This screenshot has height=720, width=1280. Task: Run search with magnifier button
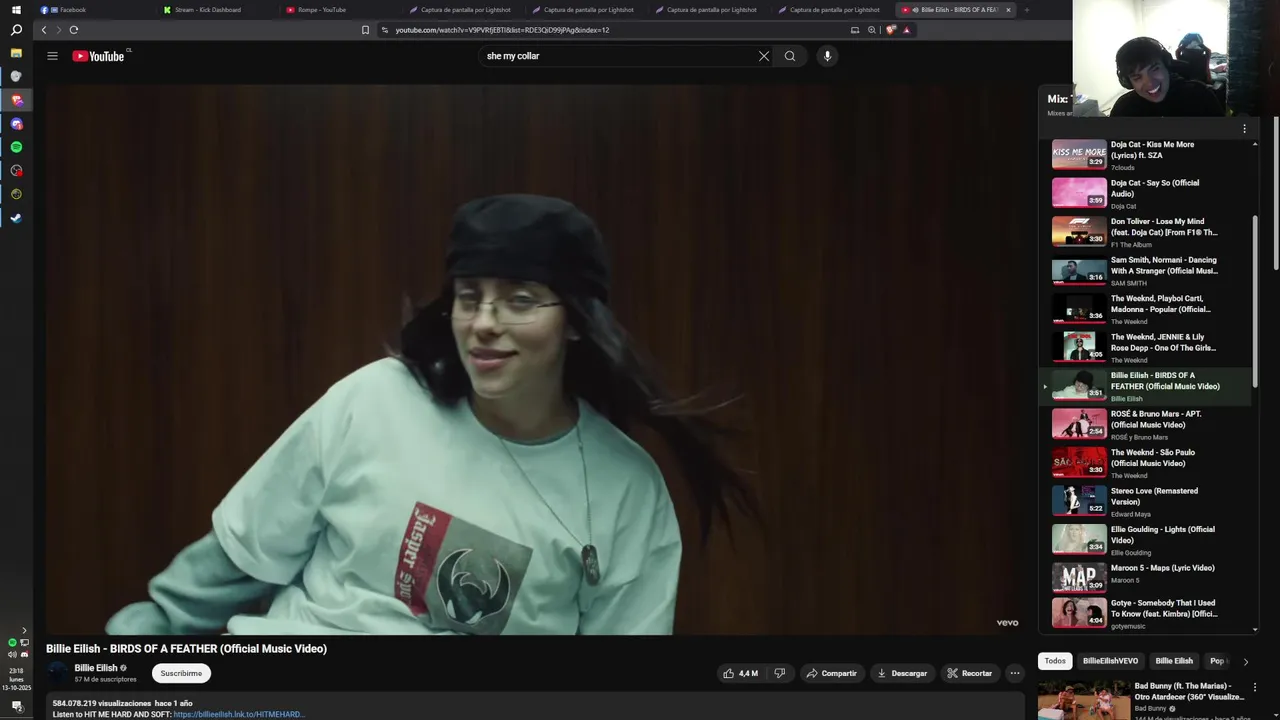tap(790, 56)
